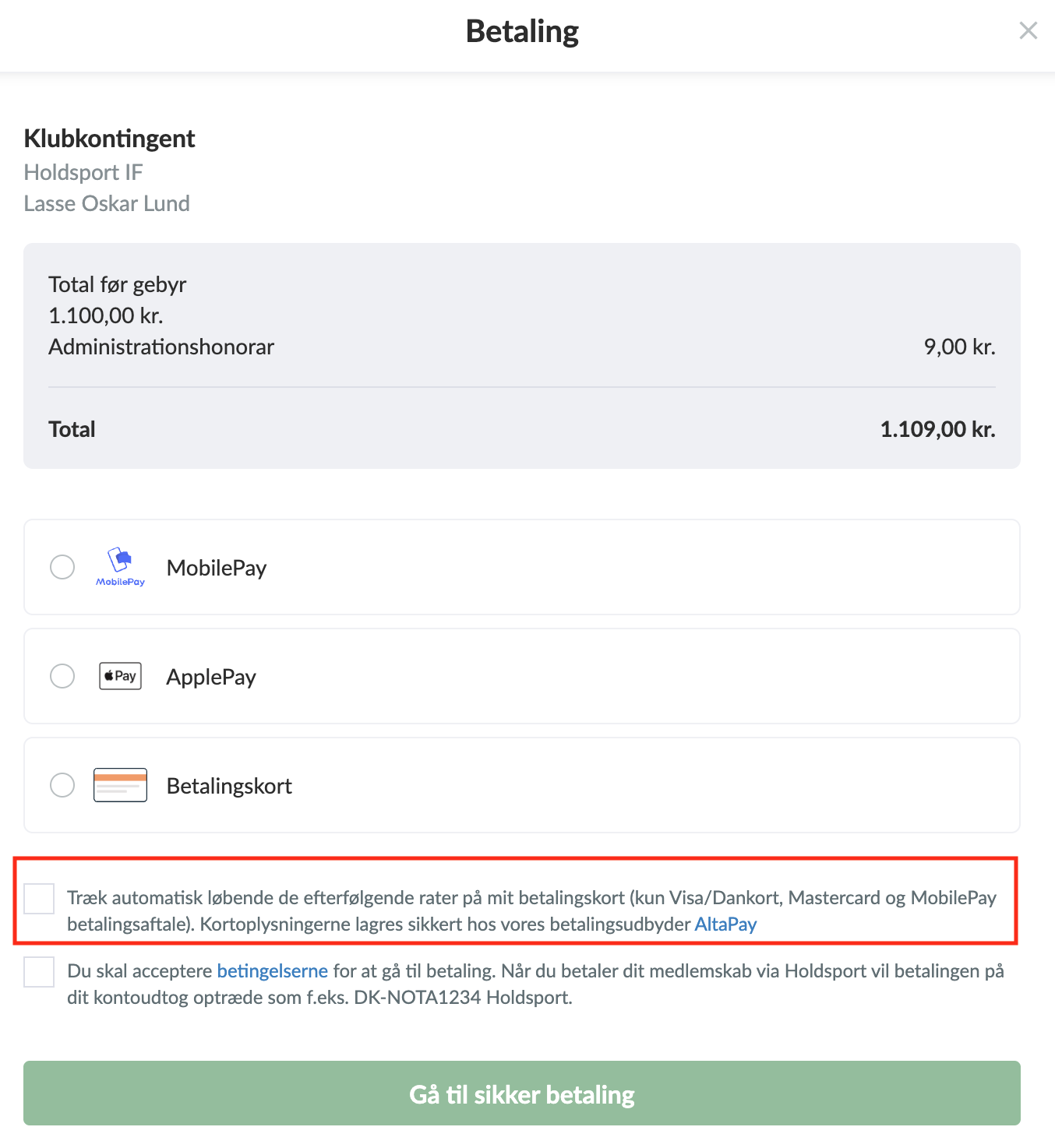Click the 1.109,00 kr. total amount
The height and width of the screenshot is (1148, 1055).
coord(937,429)
